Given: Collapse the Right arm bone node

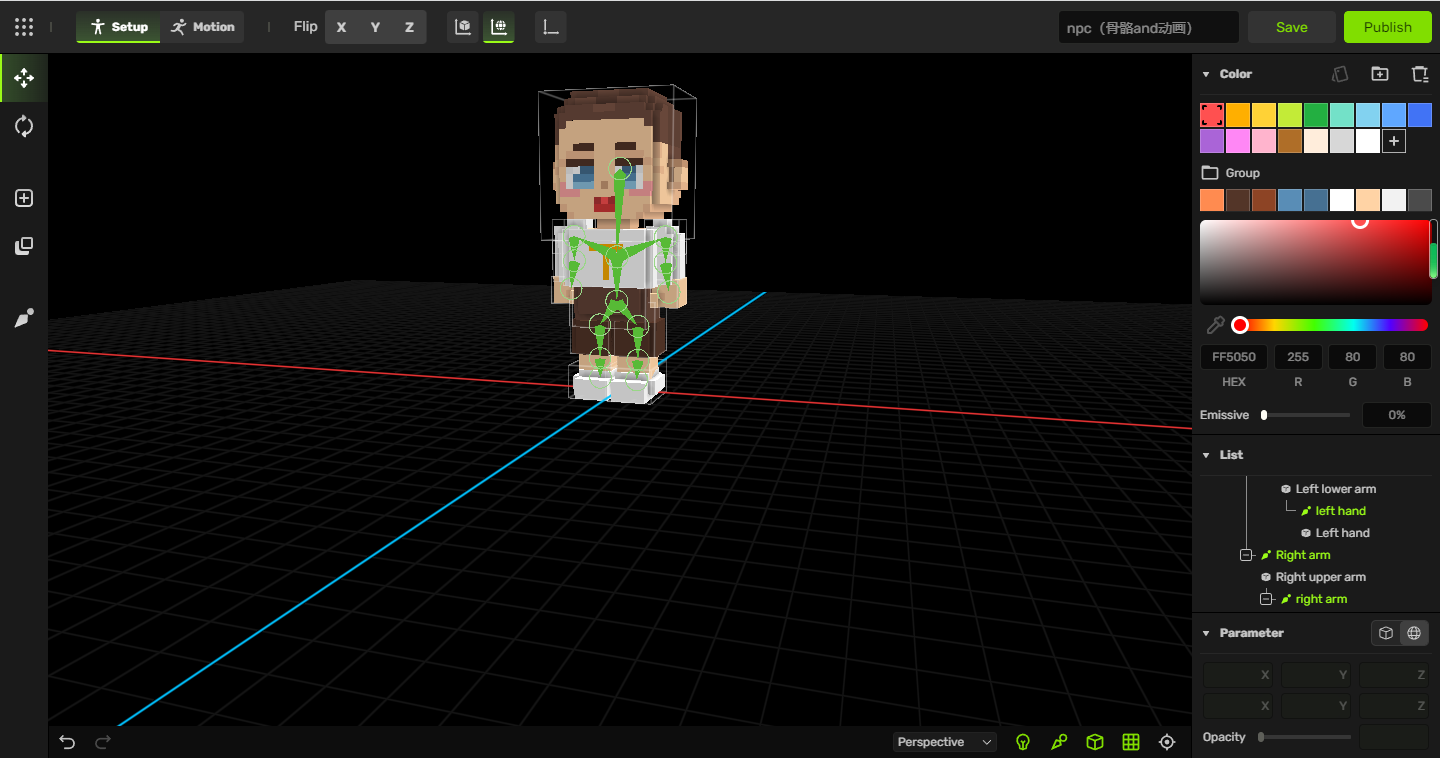Looking at the screenshot, I should click(1246, 555).
